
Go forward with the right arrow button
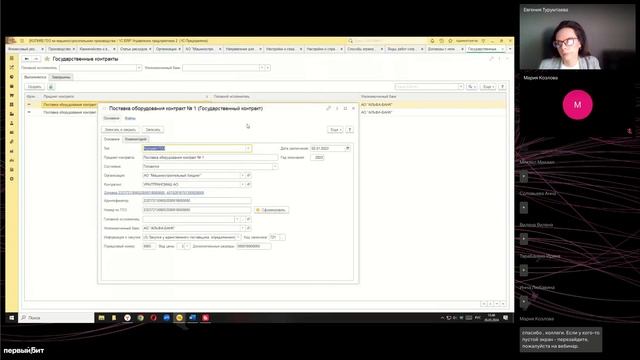[36, 59]
